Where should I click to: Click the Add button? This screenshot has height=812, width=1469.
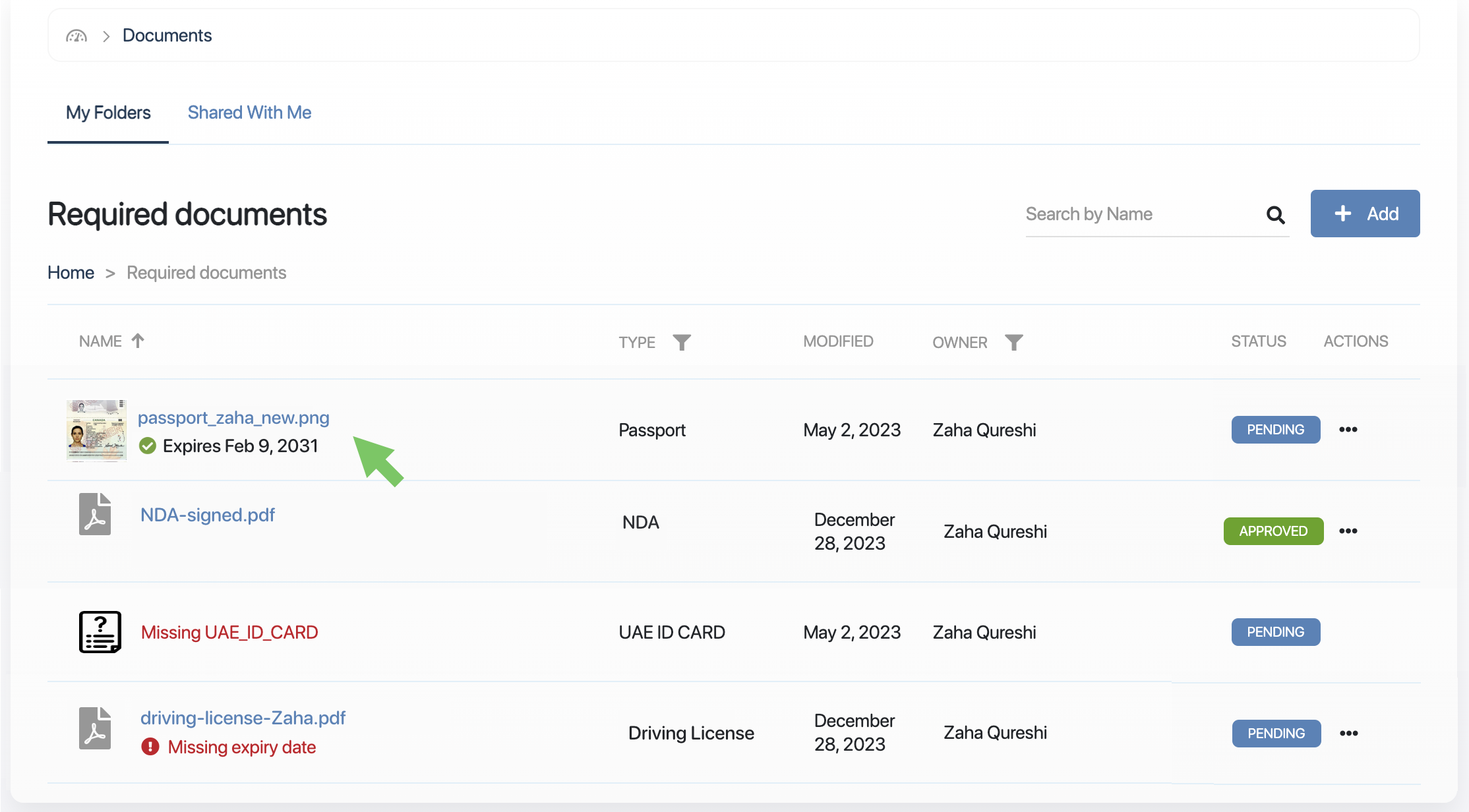click(x=1365, y=214)
